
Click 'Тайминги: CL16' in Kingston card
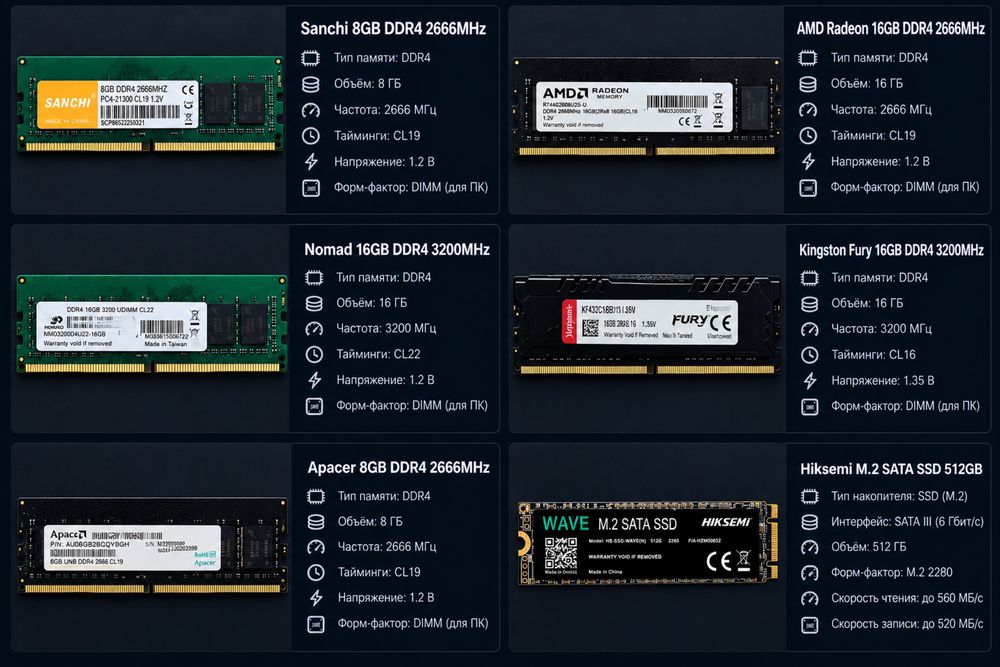tap(873, 355)
